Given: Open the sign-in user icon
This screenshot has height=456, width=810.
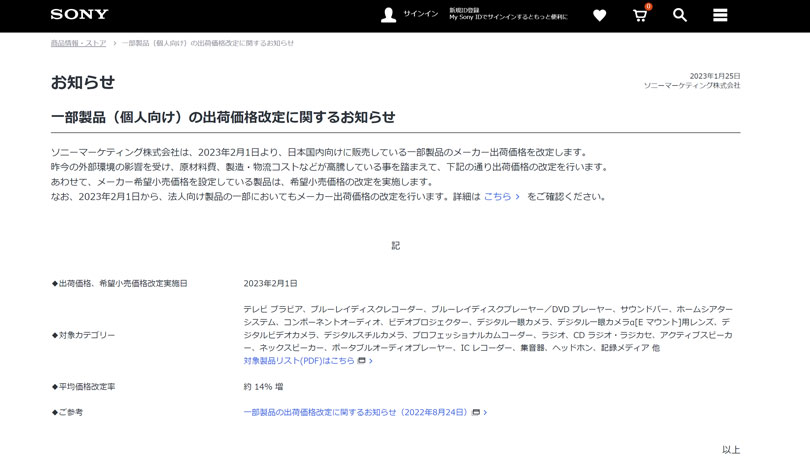Looking at the screenshot, I should click(388, 15).
